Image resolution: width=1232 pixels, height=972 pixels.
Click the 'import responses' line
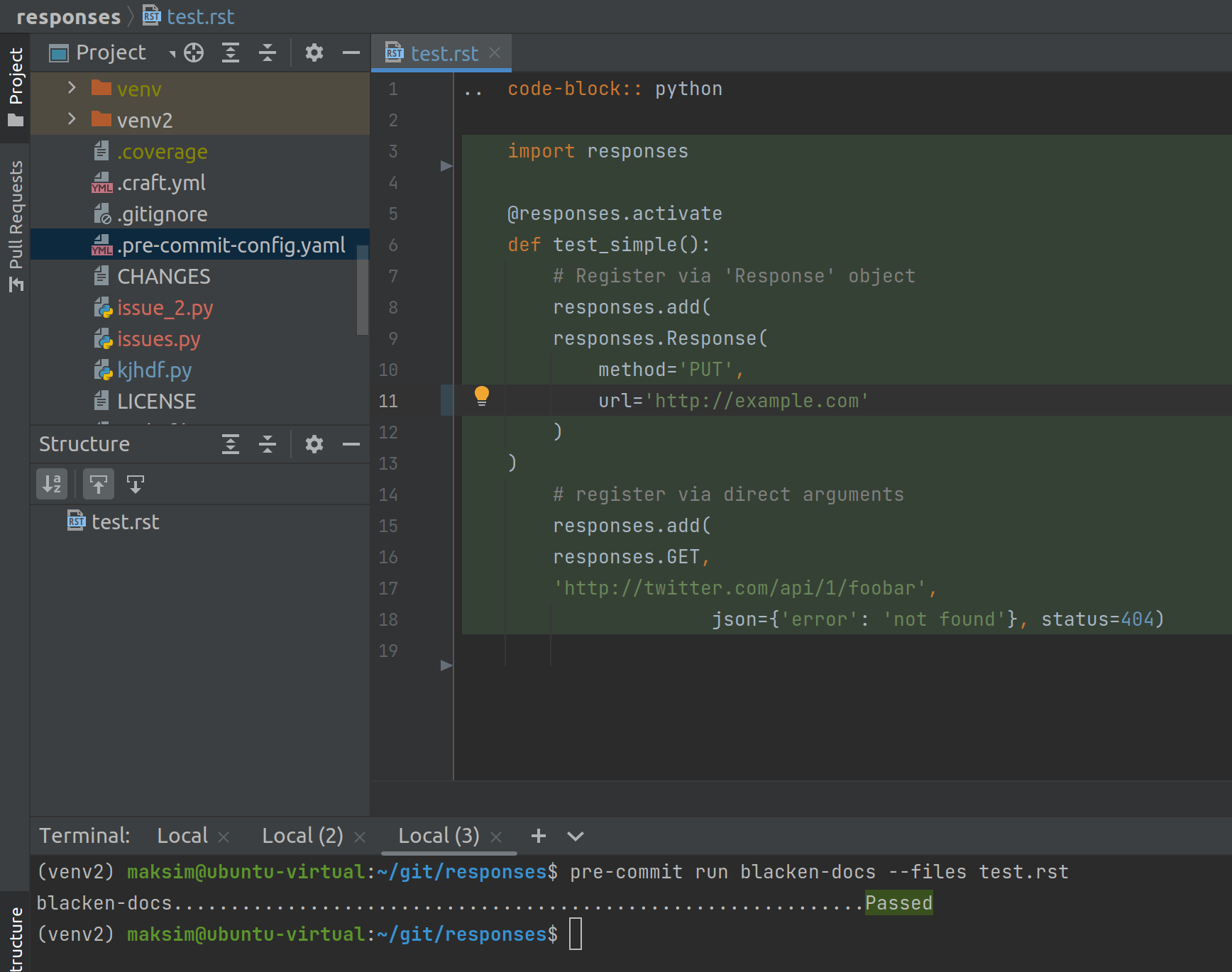click(598, 150)
